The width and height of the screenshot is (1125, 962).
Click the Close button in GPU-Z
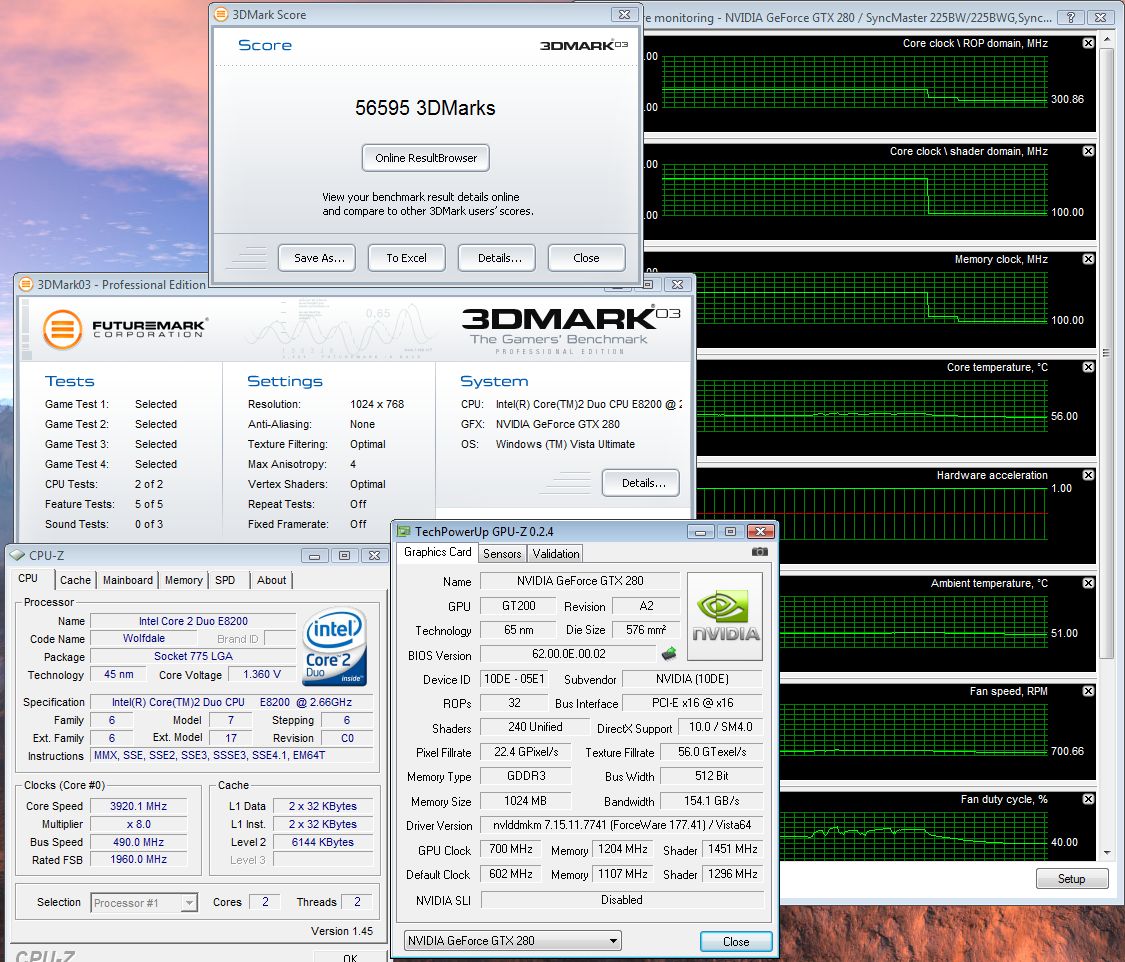[x=736, y=941]
